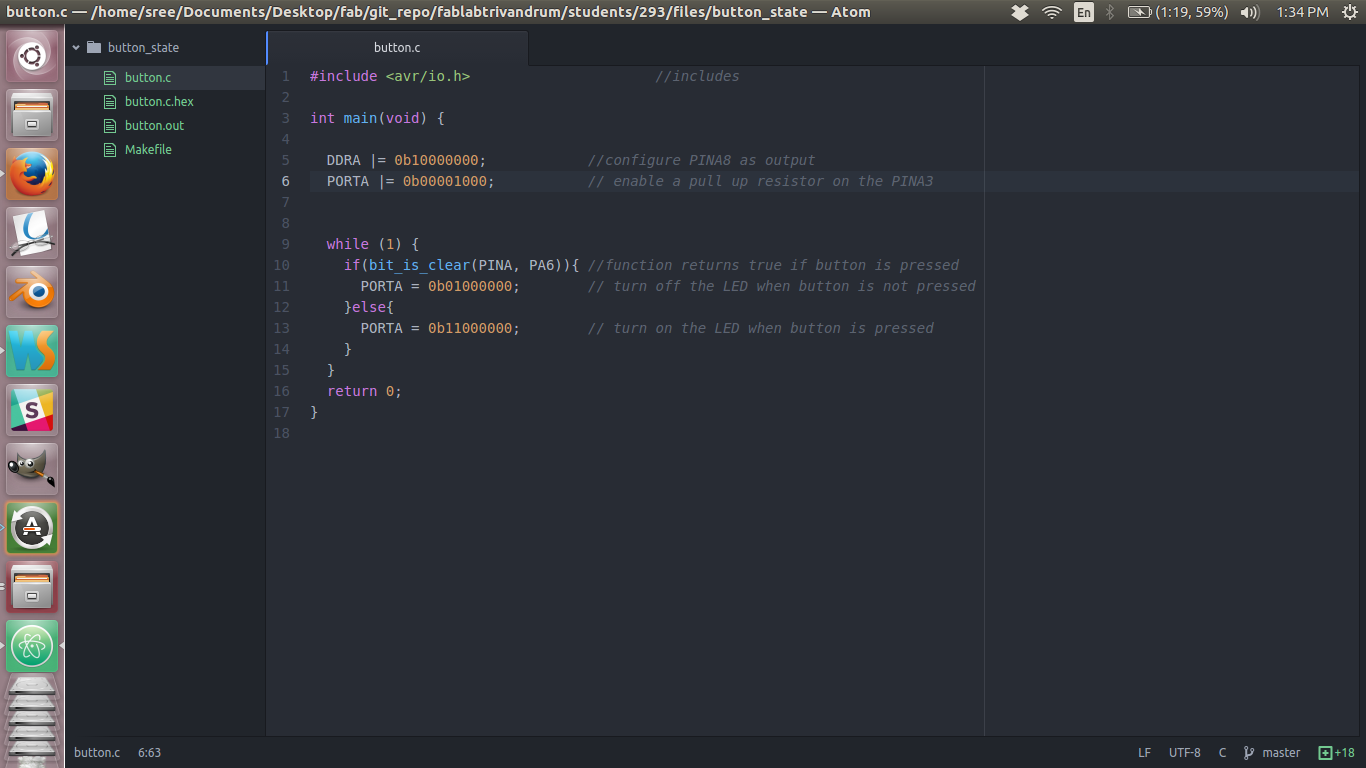Screen dimensions: 1366x768
Task: Click the button.c filename in status bar
Action: point(97,753)
